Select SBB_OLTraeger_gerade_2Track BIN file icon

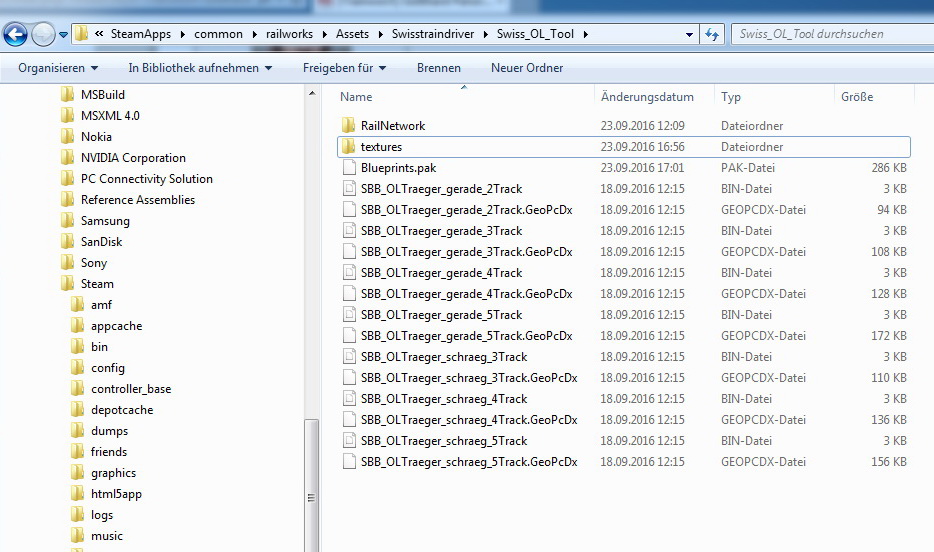(349, 189)
